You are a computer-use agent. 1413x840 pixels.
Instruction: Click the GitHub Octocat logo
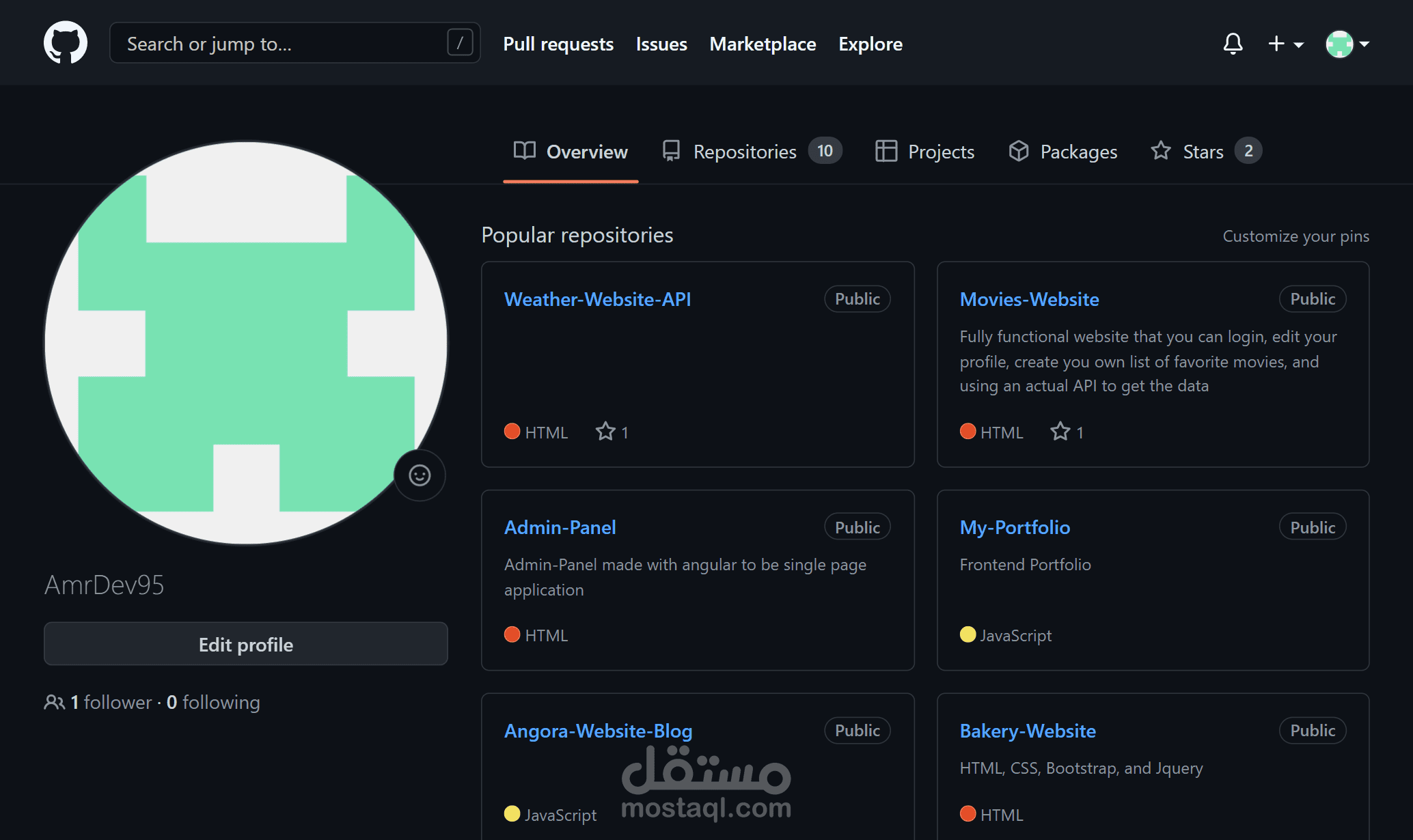coord(66,43)
